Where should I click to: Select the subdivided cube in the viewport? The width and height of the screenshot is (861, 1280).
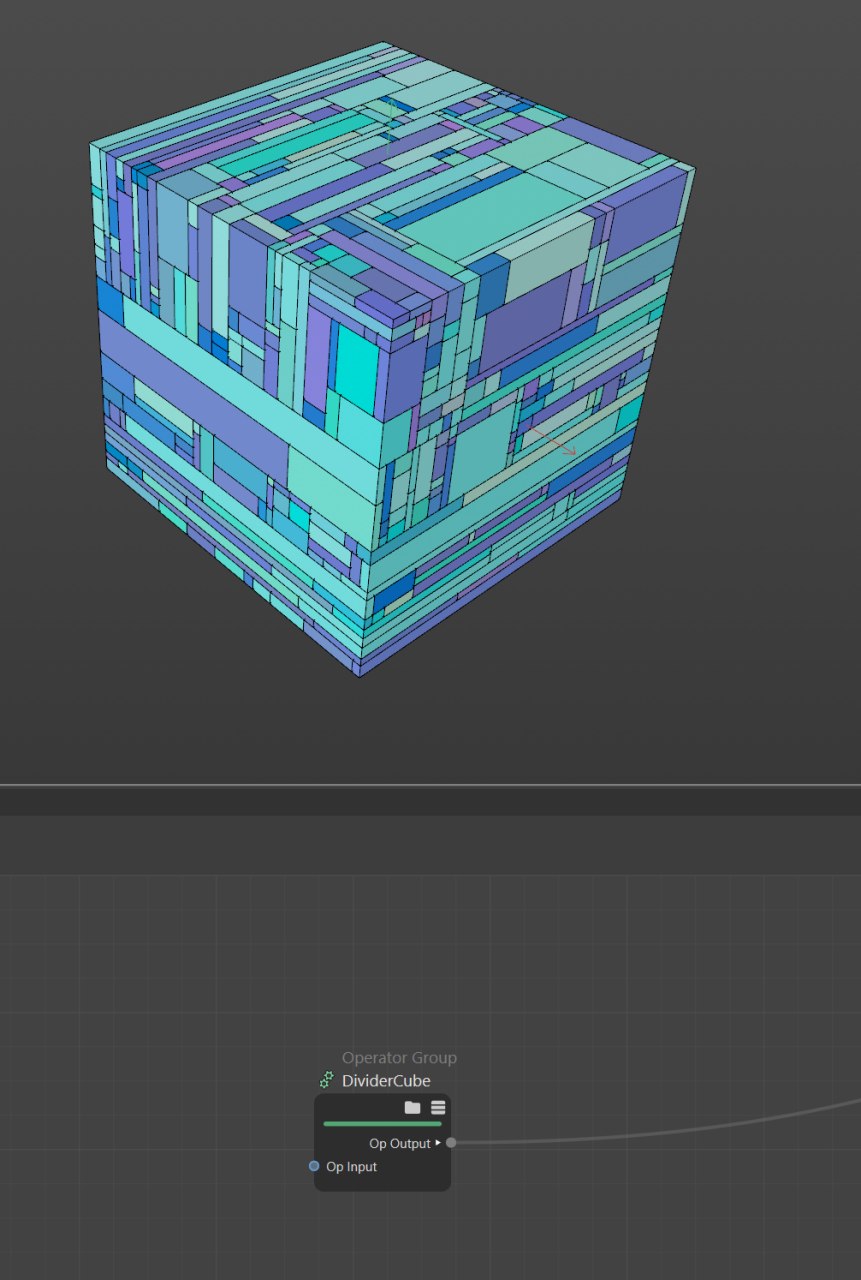390,358
